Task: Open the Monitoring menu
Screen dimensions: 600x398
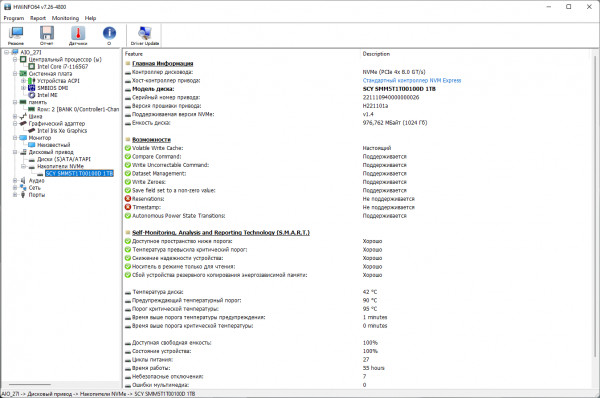Action: point(65,18)
